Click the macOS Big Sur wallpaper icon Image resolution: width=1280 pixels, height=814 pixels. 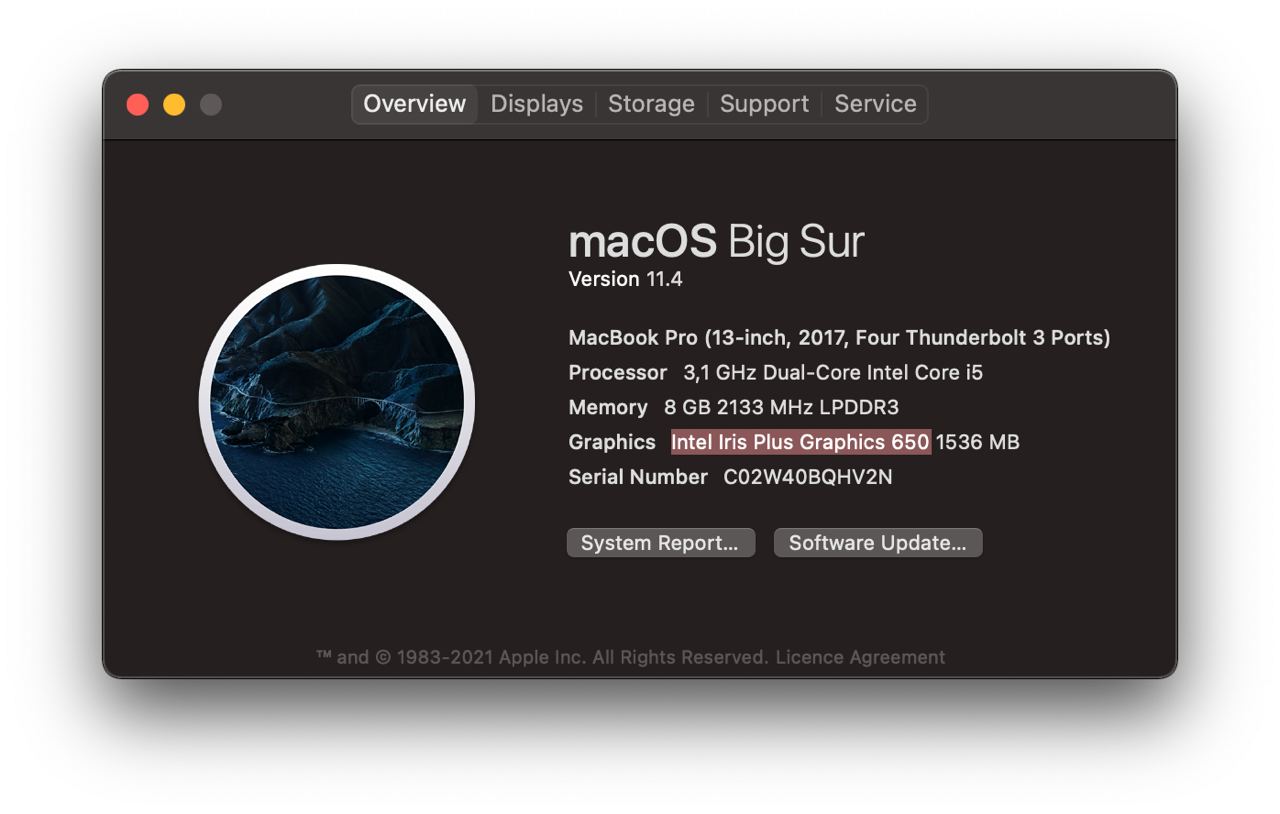pos(337,402)
